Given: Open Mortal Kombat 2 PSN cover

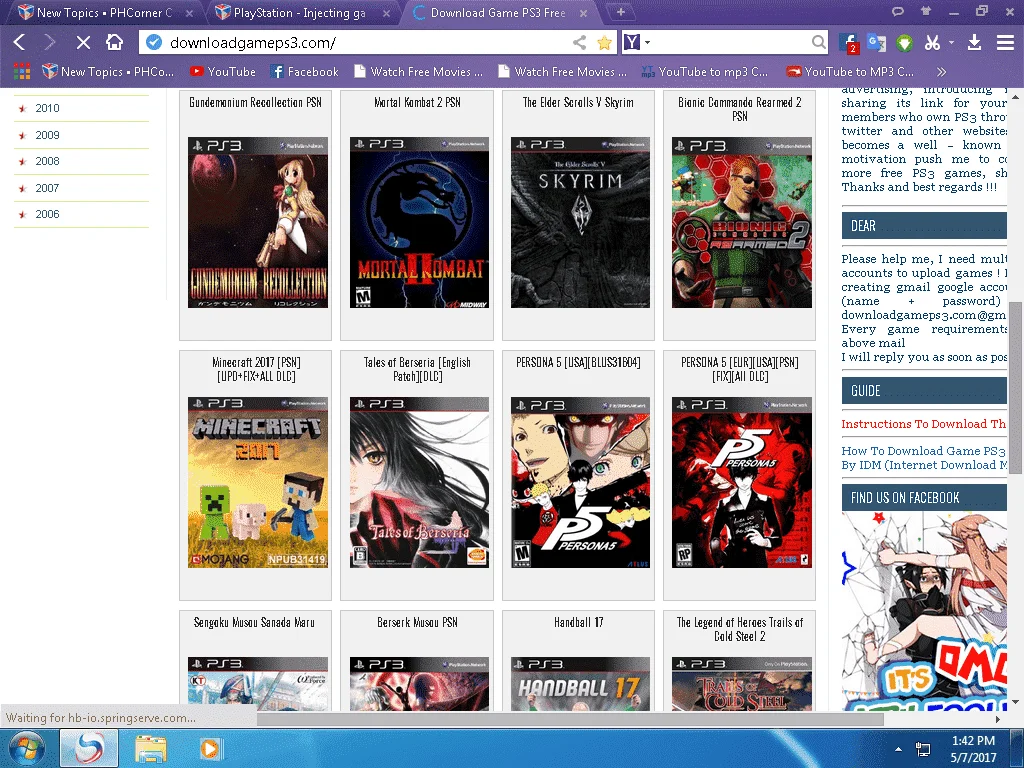Looking at the screenshot, I should 419,223.
